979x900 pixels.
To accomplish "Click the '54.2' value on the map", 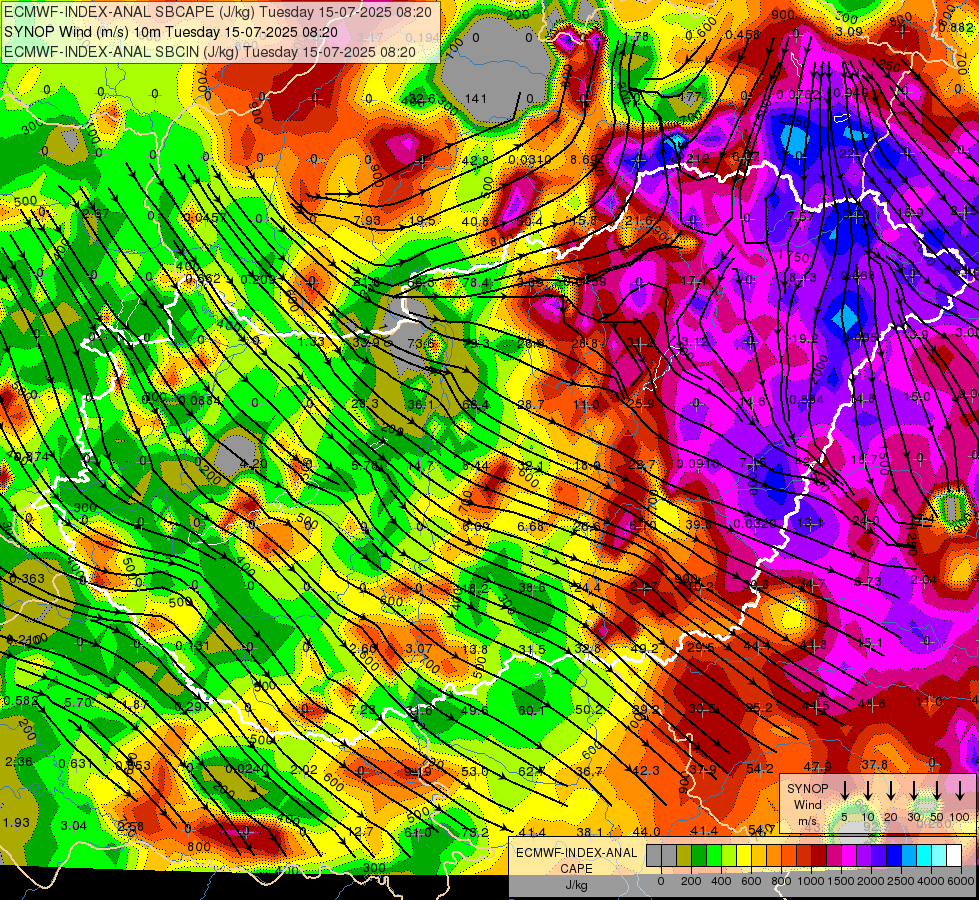I will [x=760, y=768].
